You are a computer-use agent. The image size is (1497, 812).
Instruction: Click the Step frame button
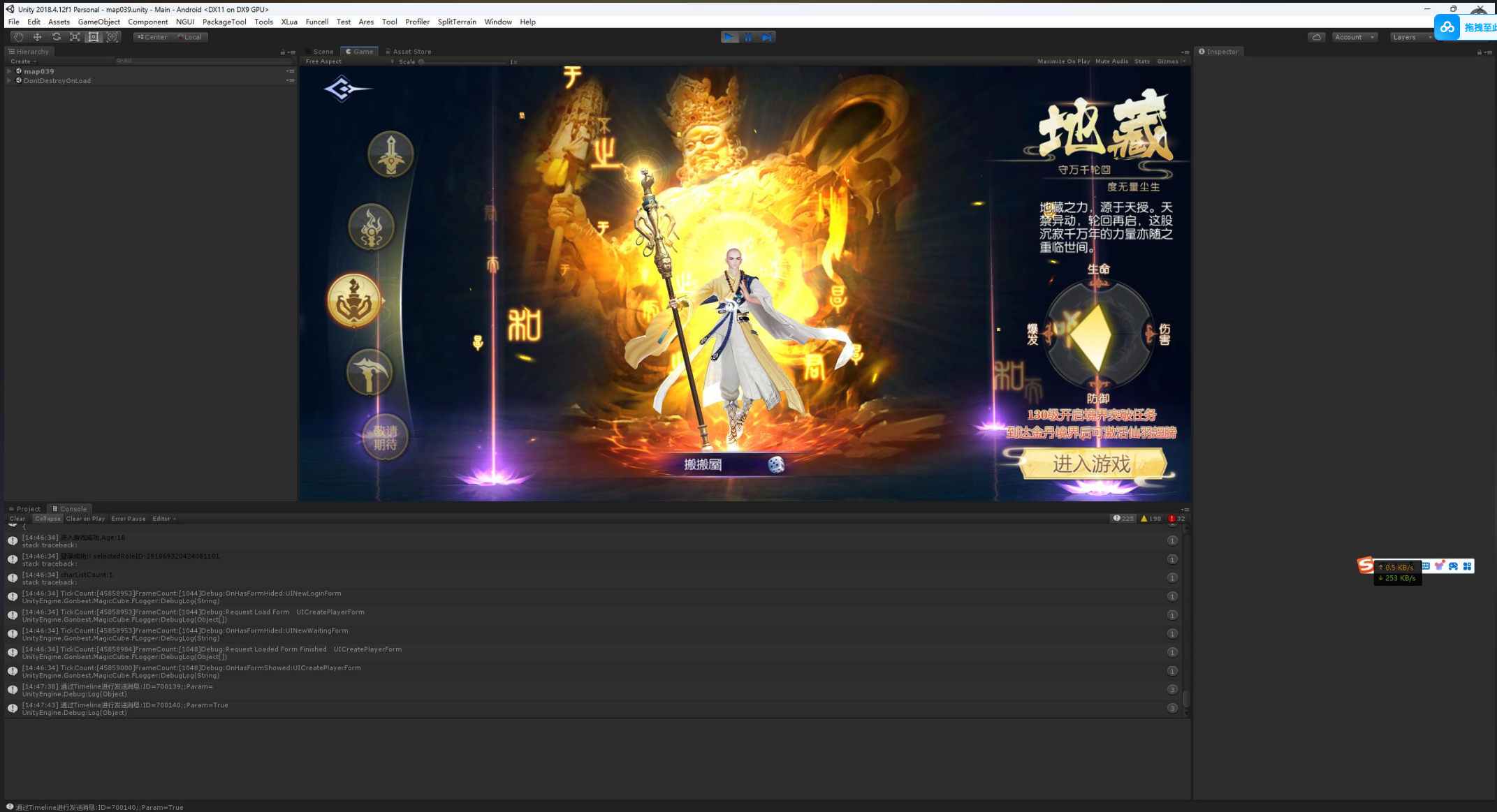point(766,37)
